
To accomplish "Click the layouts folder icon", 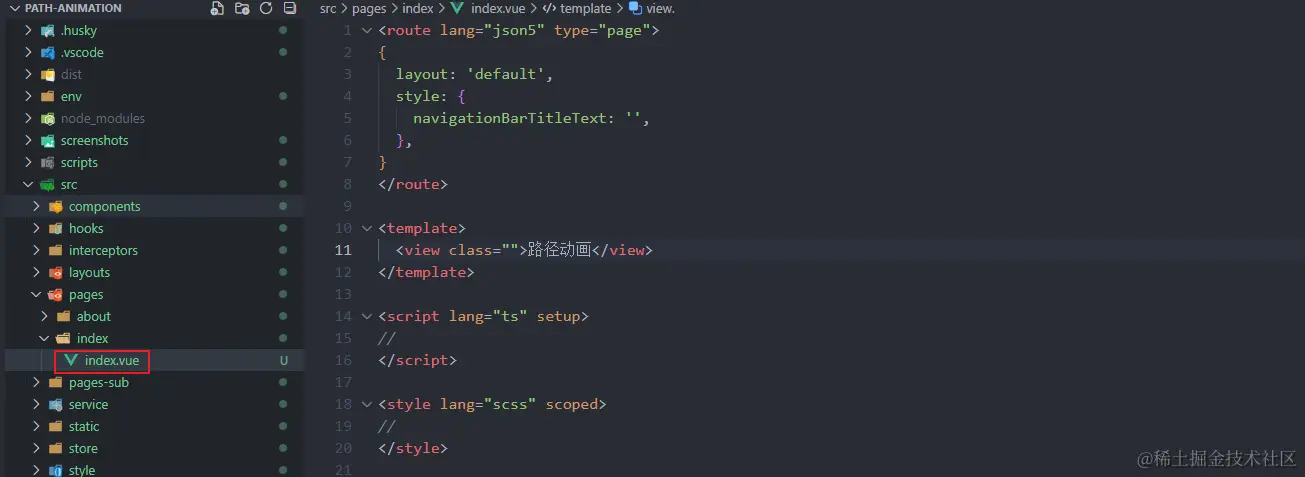I will tap(55, 272).
